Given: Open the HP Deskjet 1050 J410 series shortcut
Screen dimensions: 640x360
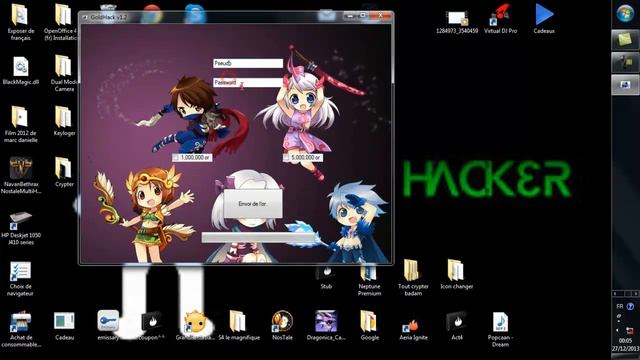Looking at the screenshot, I should 20,220.
